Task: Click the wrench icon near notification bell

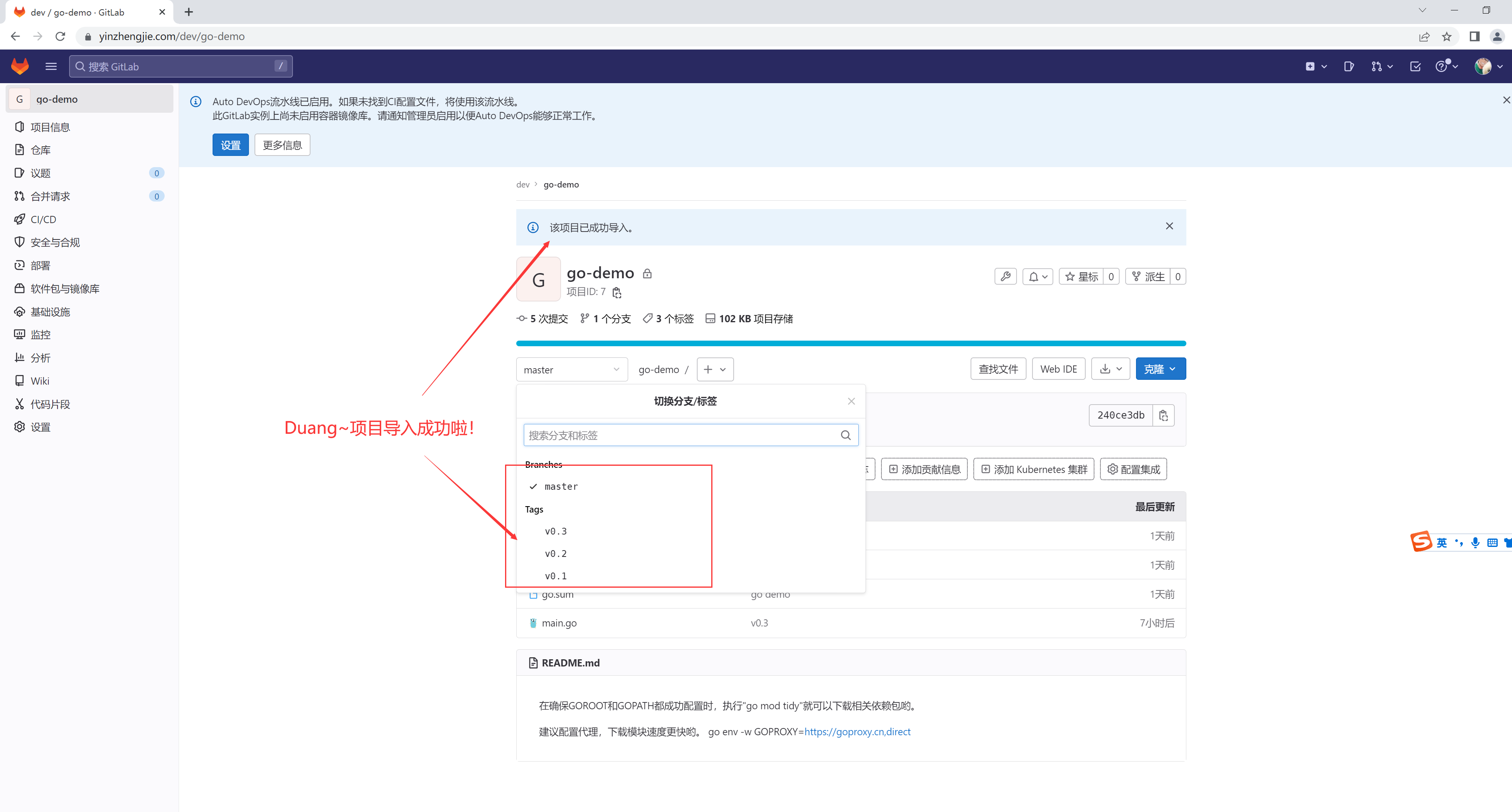Action: pos(1005,277)
